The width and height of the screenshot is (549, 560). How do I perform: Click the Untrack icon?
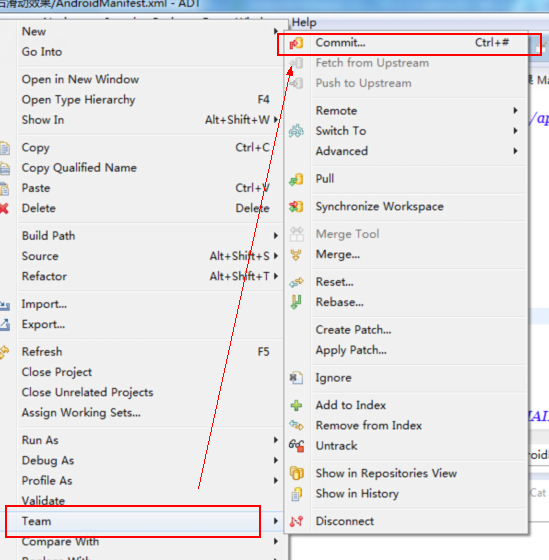click(296, 446)
